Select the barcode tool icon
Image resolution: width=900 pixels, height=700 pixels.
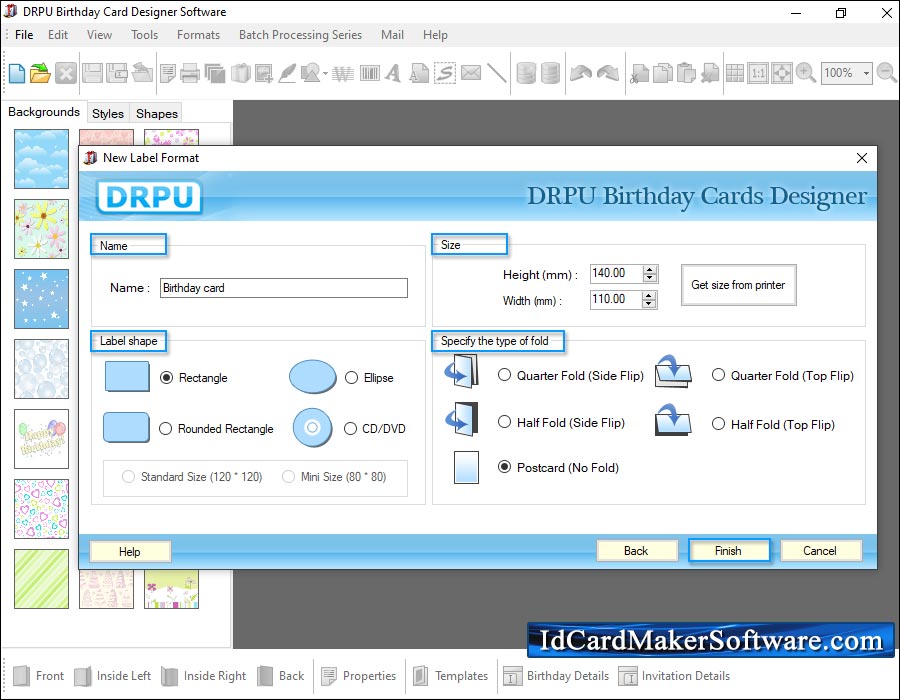pyautogui.click(x=370, y=73)
